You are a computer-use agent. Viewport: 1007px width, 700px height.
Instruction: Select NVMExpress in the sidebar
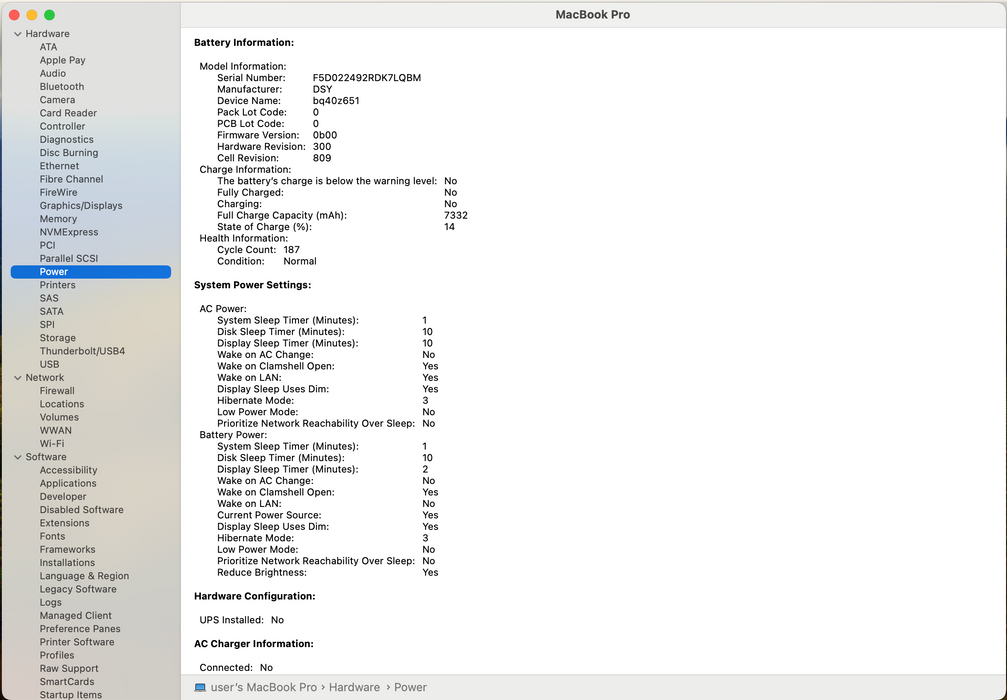69,232
